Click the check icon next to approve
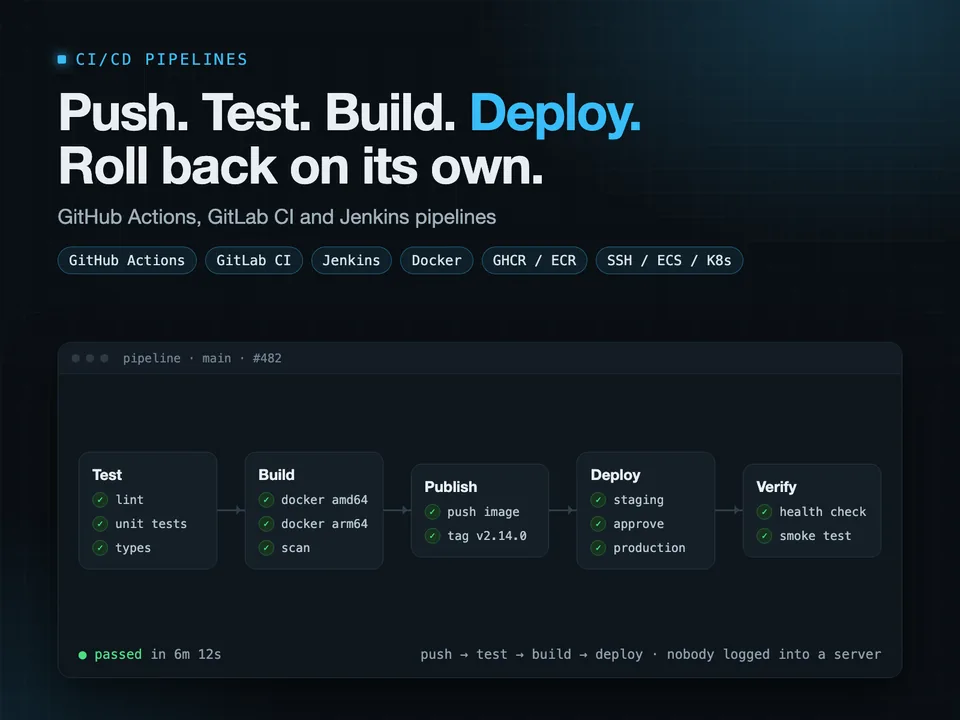This screenshot has height=720, width=960. [x=598, y=523]
